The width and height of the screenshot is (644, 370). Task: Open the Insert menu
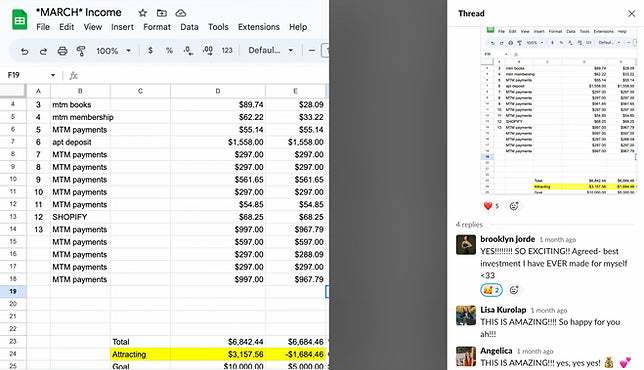(x=122, y=27)
